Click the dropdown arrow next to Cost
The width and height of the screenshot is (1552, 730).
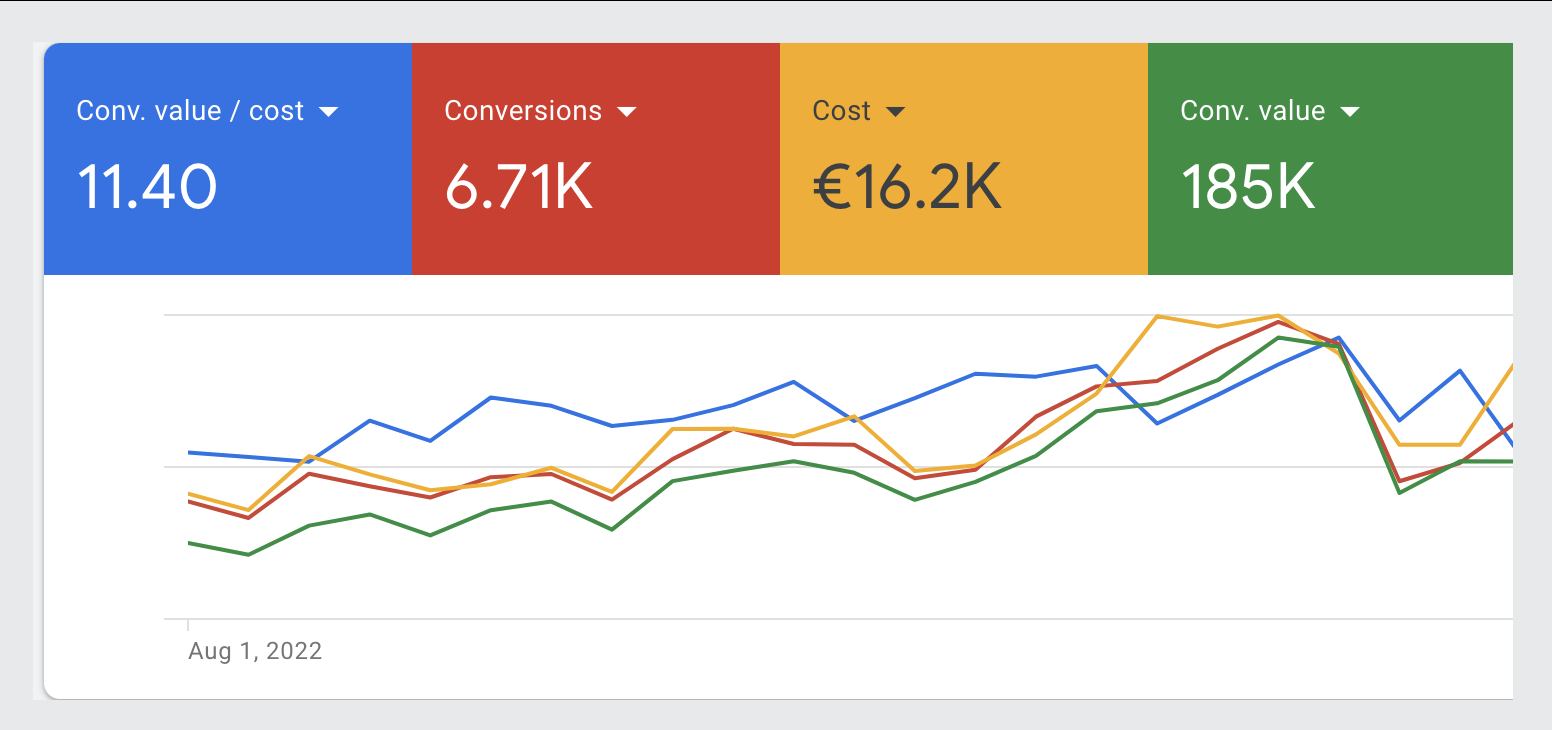(895, 112)
